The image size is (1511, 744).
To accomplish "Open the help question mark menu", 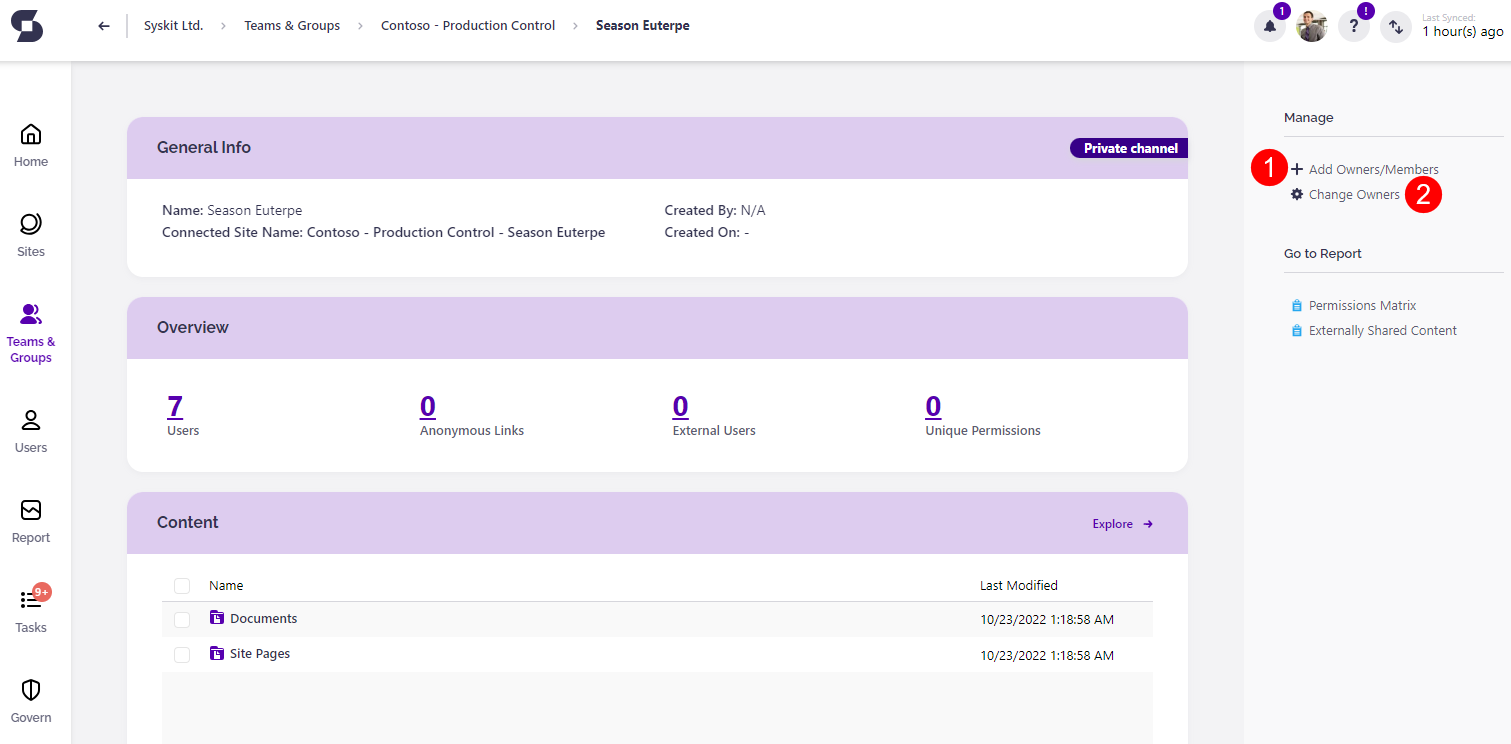I will (1353, 26).
